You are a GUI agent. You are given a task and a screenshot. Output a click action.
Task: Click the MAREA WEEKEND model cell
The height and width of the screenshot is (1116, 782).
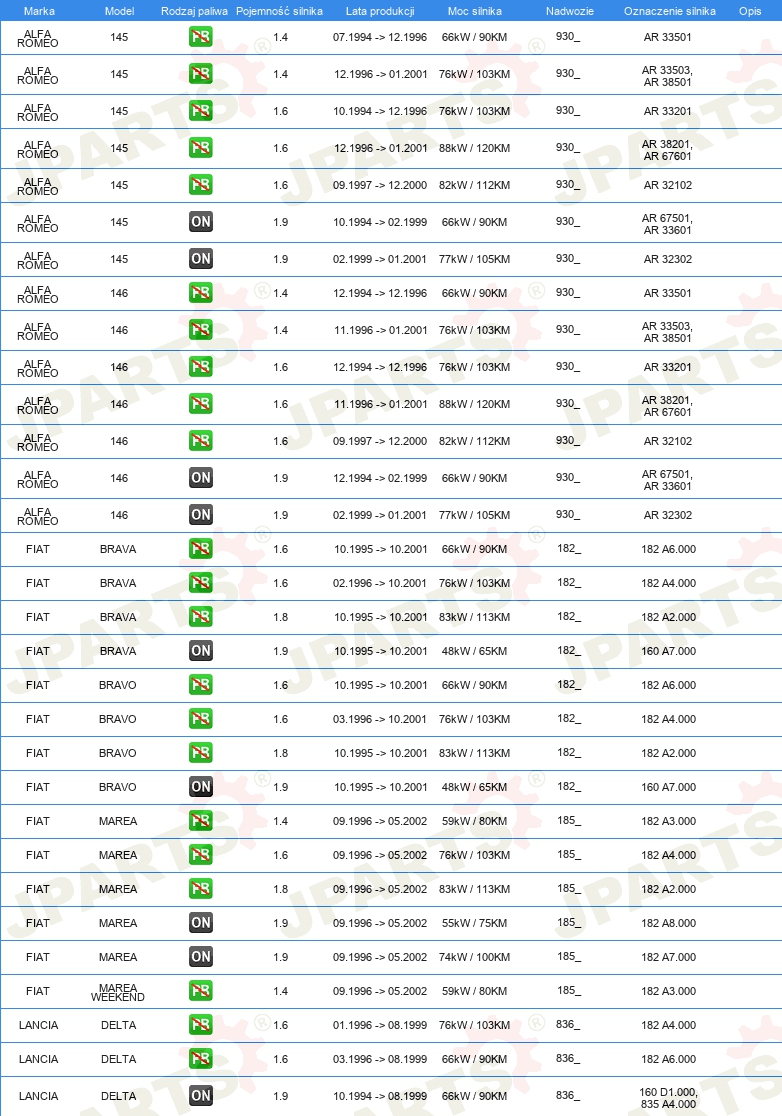click(118, 993)
